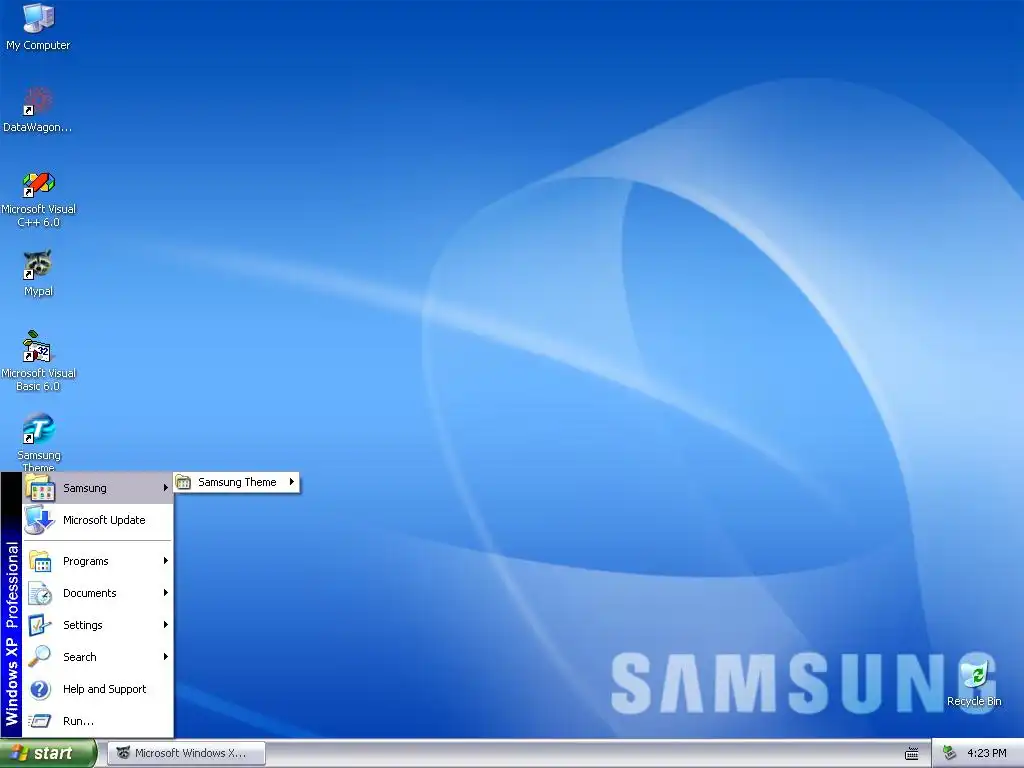Click the Microsoft Update icon
1024x768 pixels.
[39, 520]
